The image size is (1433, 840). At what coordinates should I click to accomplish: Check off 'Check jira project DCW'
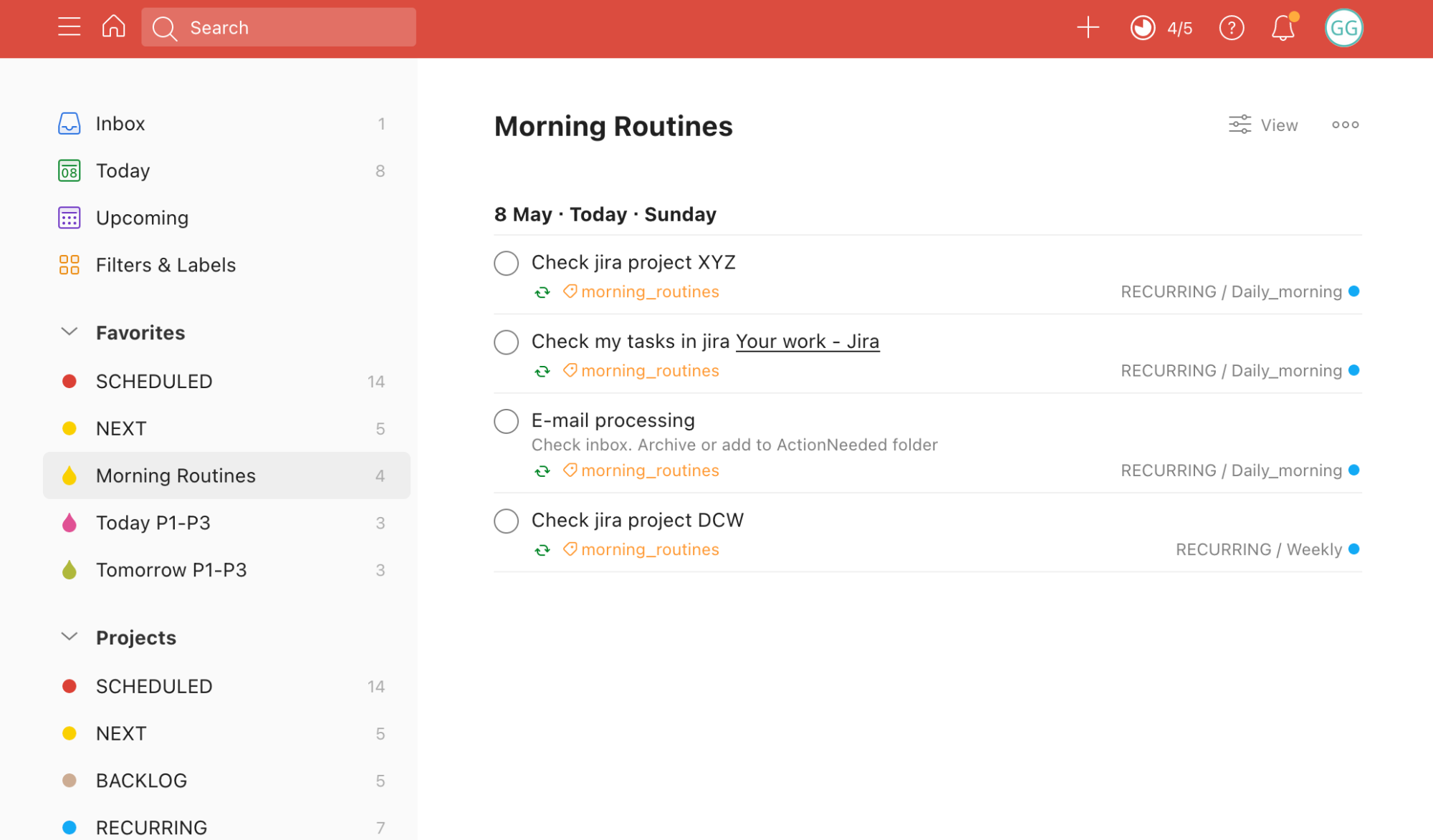(506, 521)
